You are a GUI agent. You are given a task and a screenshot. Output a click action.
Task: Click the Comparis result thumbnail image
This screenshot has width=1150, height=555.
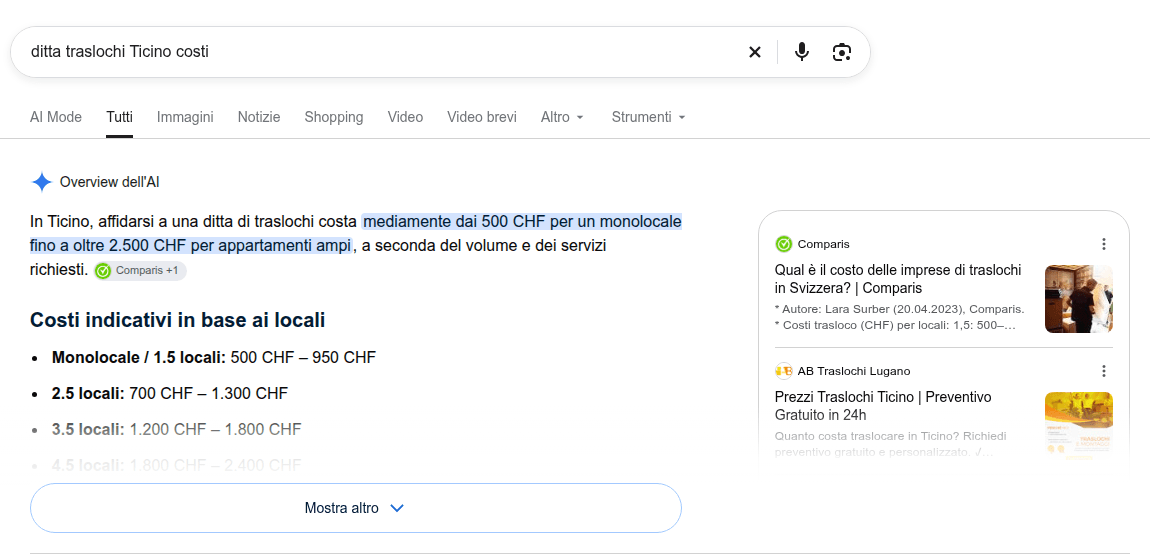[x=1079, y=299]
